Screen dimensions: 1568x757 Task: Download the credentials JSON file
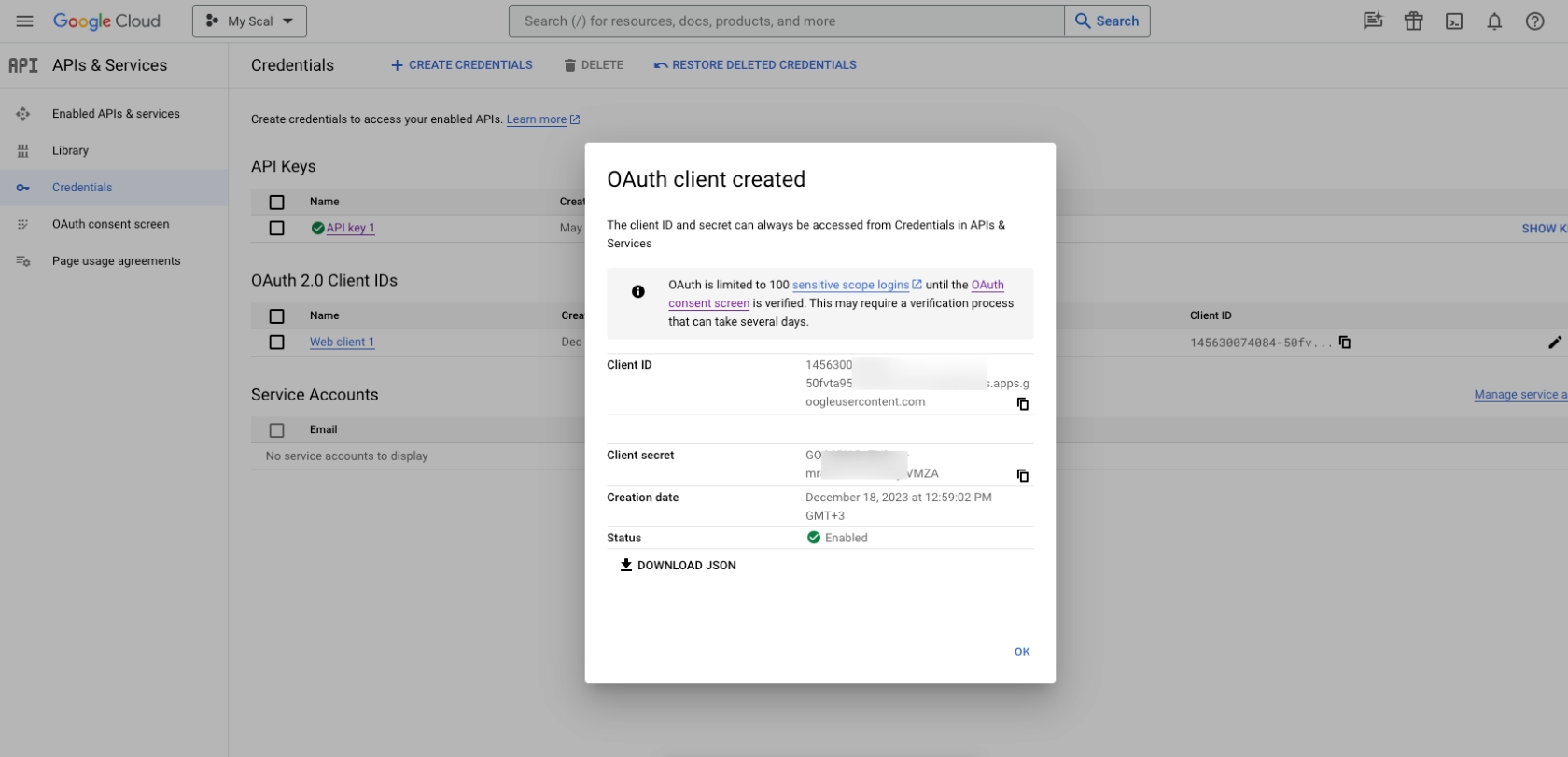click(679, 566)
